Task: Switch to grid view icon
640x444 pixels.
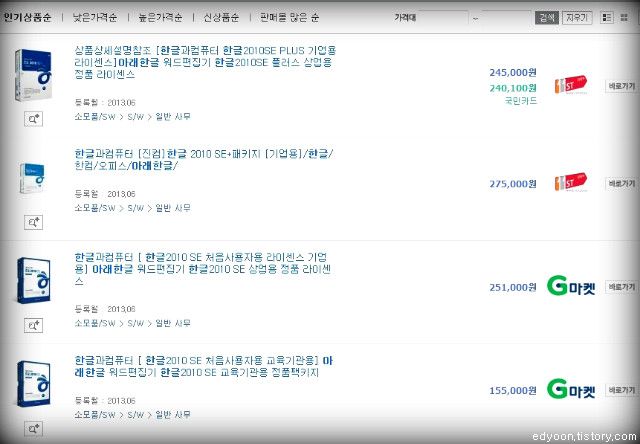Action: (624, 18)
